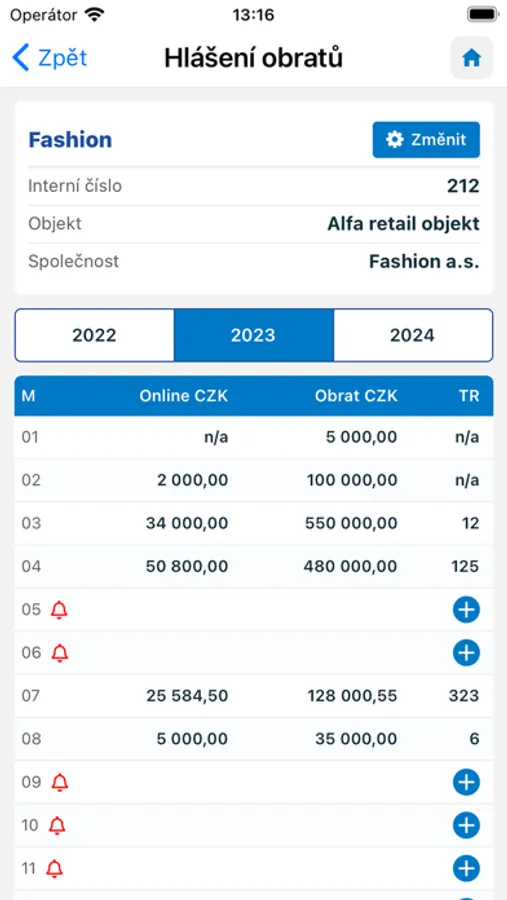Click the 13:16 clock in status bar
Screen dimensions: 507x900
click(x=253, y=14)
